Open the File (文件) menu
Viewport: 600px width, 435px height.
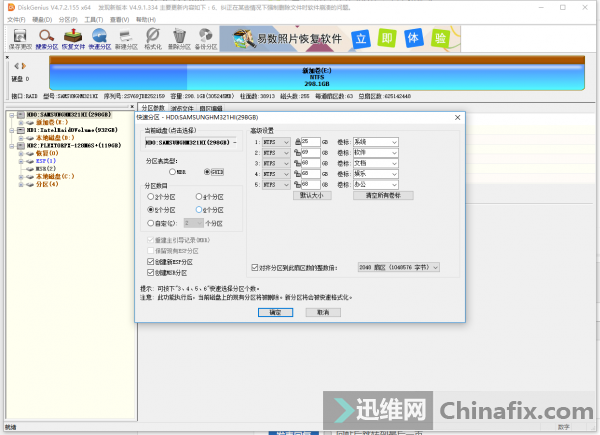[16, 20]
